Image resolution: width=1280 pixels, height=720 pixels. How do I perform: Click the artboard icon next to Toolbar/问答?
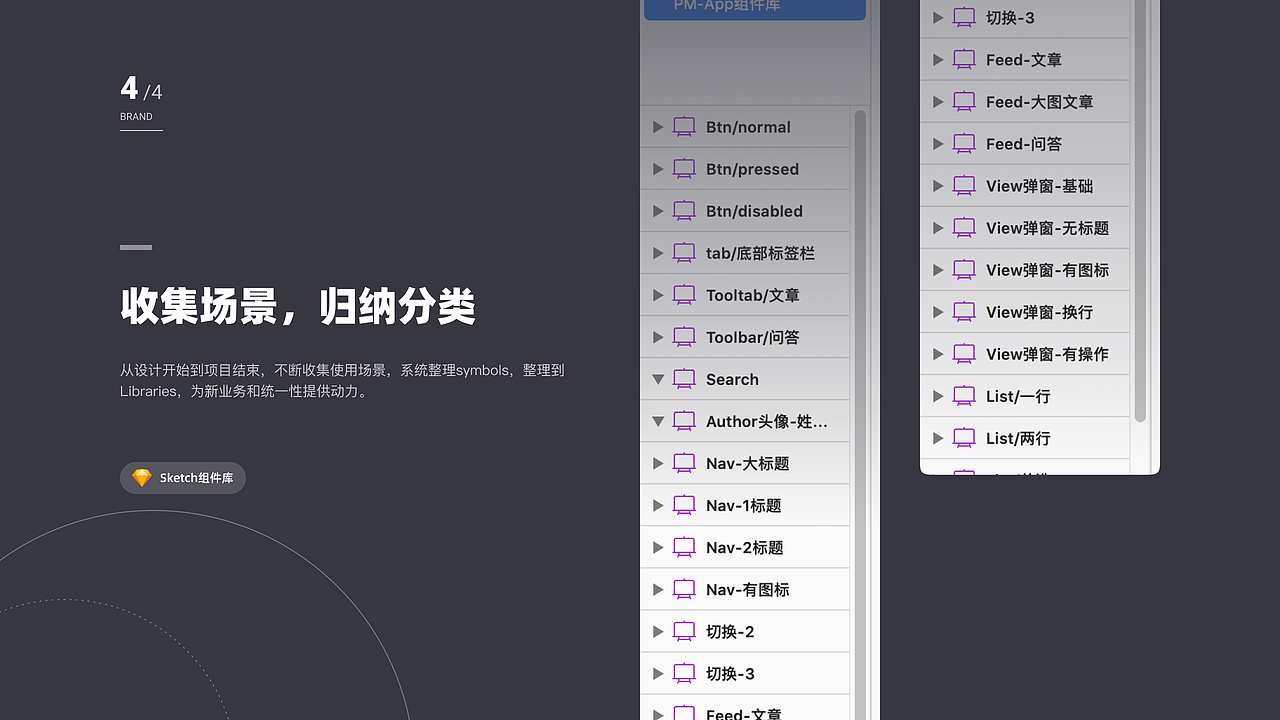(684, 337)
